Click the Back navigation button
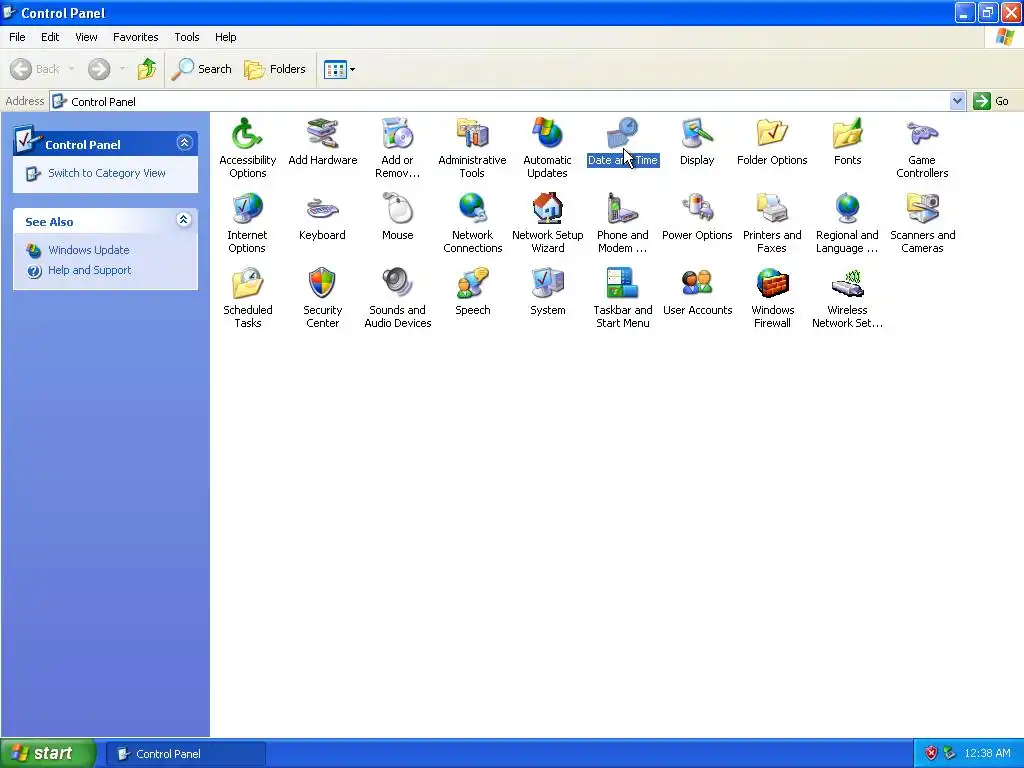Viewport: 1024px width, 768px height. click(36, 69)
